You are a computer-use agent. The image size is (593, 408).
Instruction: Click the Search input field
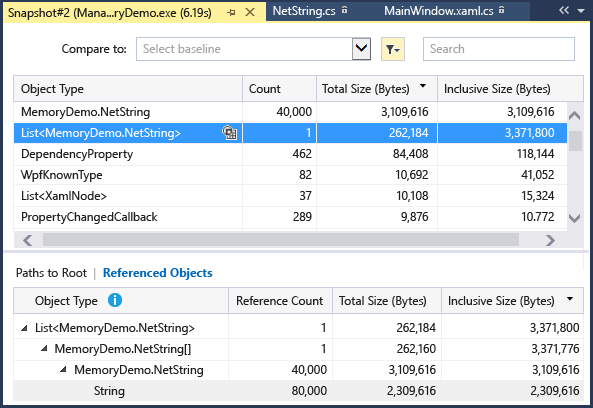(x=499, y=49)
